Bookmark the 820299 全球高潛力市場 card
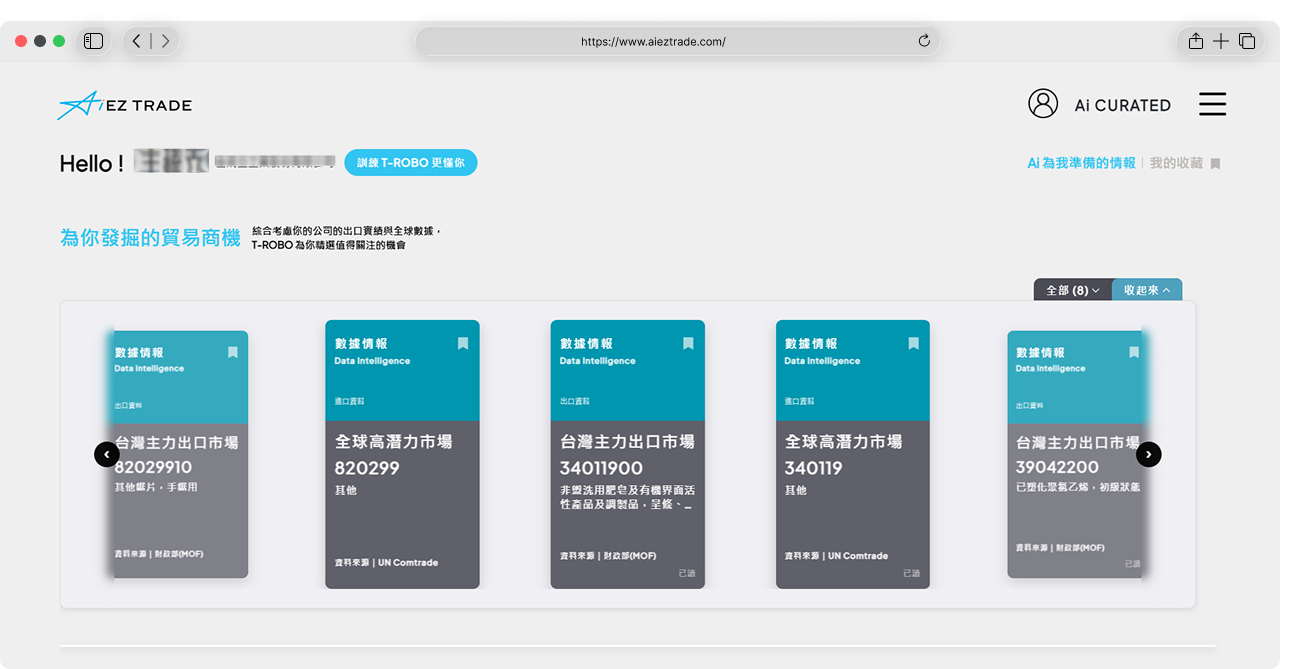 coord(463,343)
